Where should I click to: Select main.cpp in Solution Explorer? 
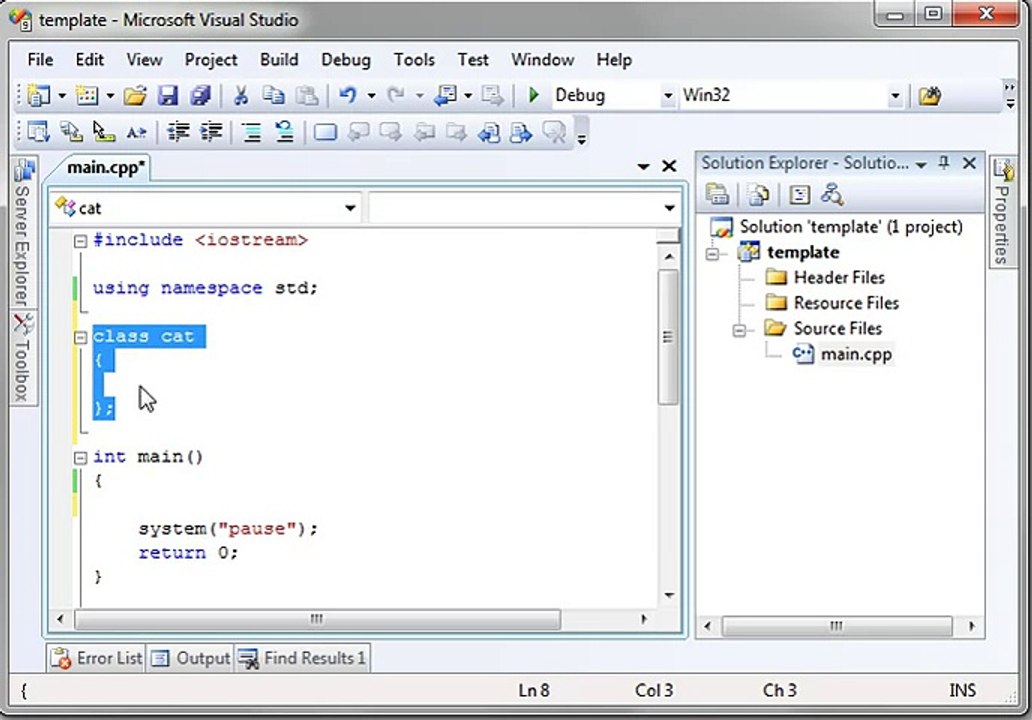click(x=856, y=354)
